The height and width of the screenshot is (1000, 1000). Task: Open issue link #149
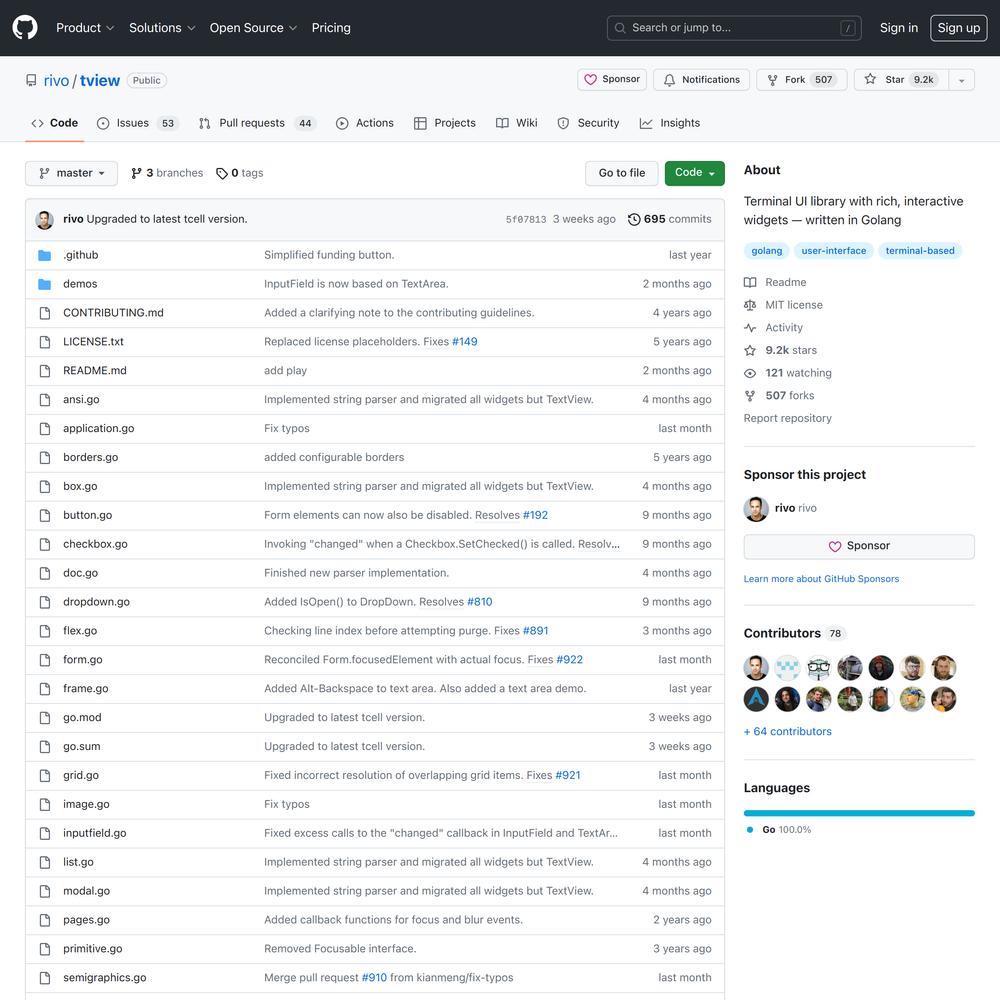point(464,342)
